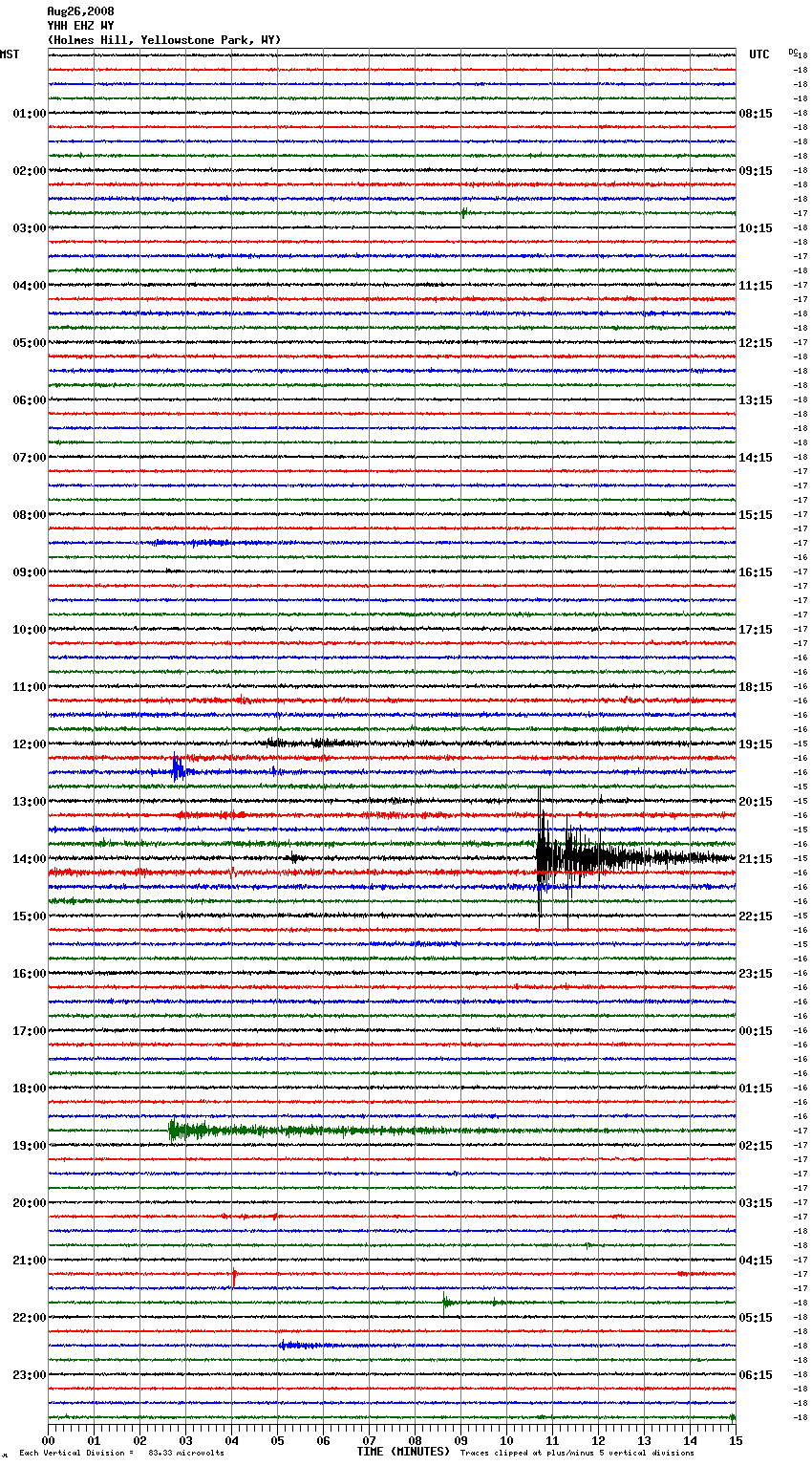The height and width of the screenshot is (1466, 812).
Task: Click the red spike below the 21:00 trace
Action: click(x=234, y=1276)
